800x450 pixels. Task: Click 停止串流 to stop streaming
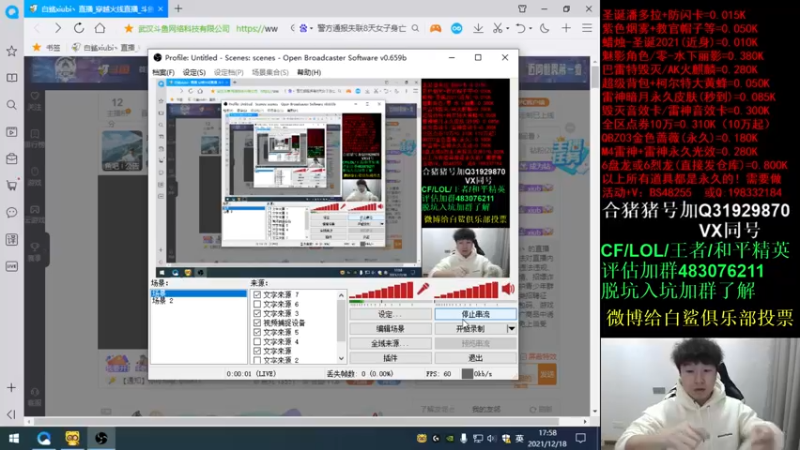coord(476,314)
